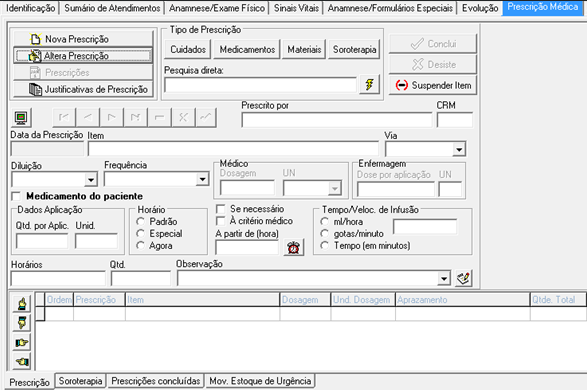The image size is (587, 390).
Task: Click the Dosagem column header
Action: 305,300
